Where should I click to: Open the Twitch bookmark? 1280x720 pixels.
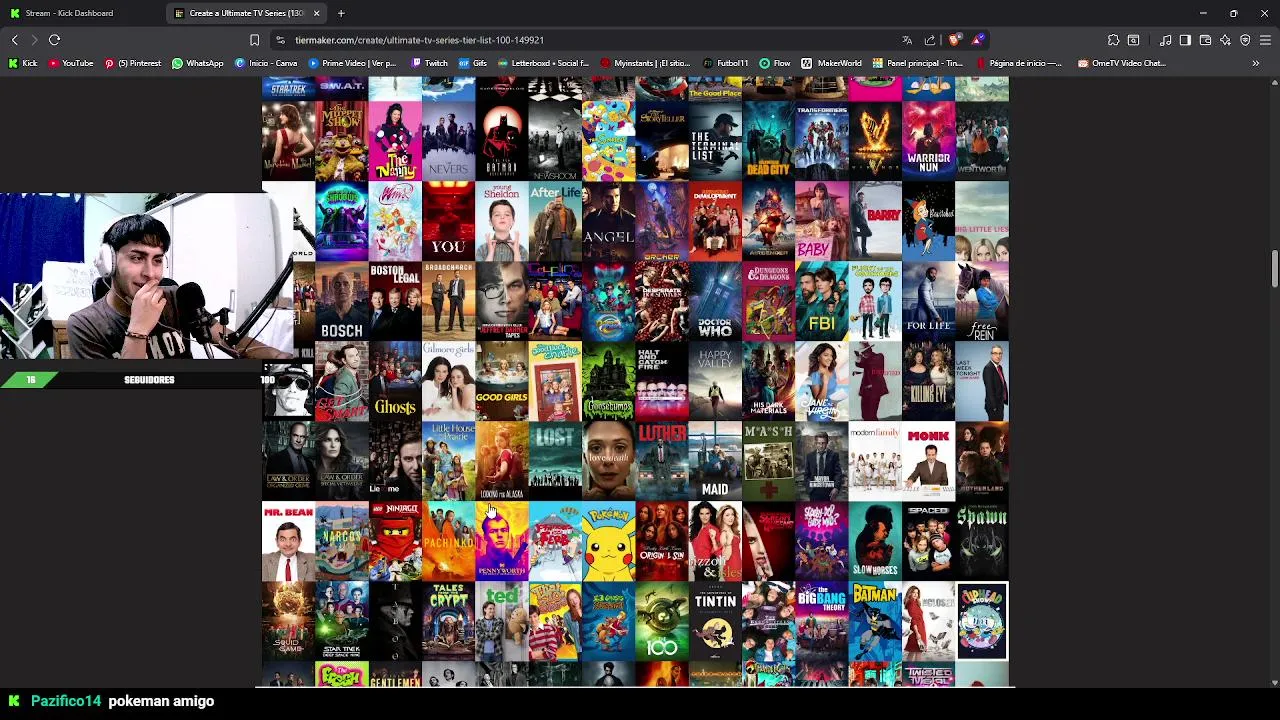coord(430,63)
